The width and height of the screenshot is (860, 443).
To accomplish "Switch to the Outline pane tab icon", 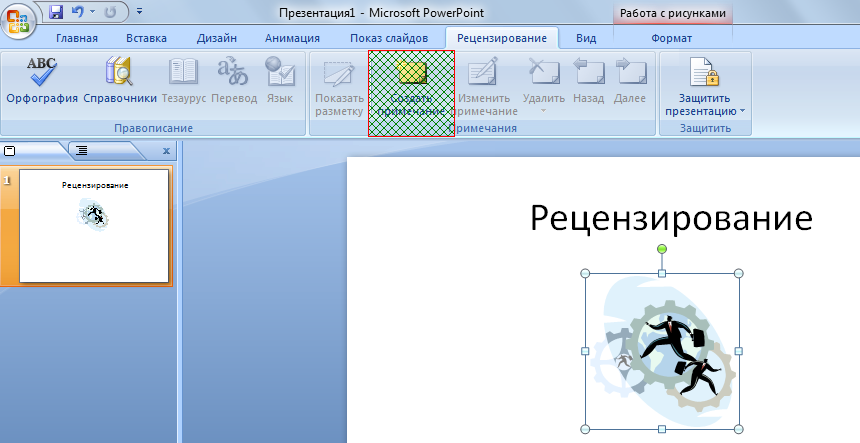I will [x=81, y=151].
